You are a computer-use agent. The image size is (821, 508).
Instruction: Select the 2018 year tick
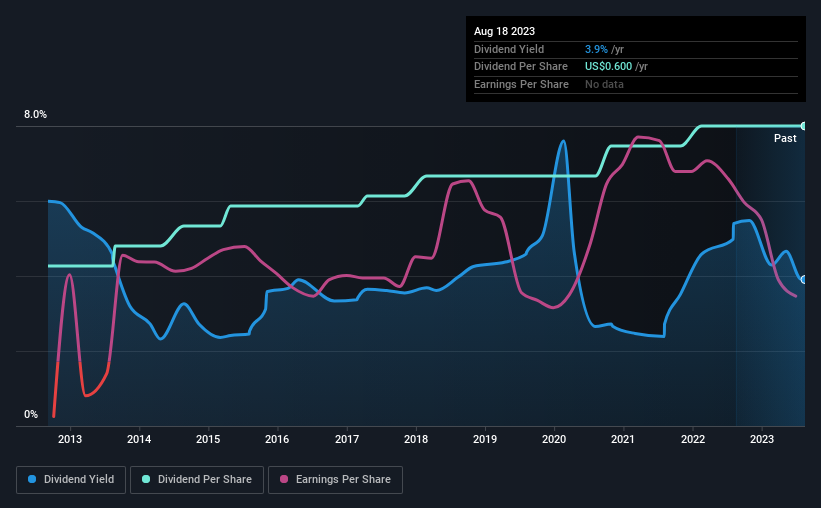(416, 439)
